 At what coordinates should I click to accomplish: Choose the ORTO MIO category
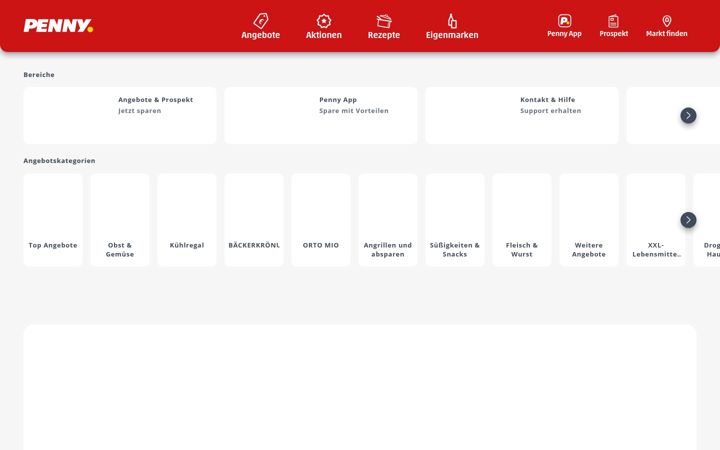pos(321,220)
